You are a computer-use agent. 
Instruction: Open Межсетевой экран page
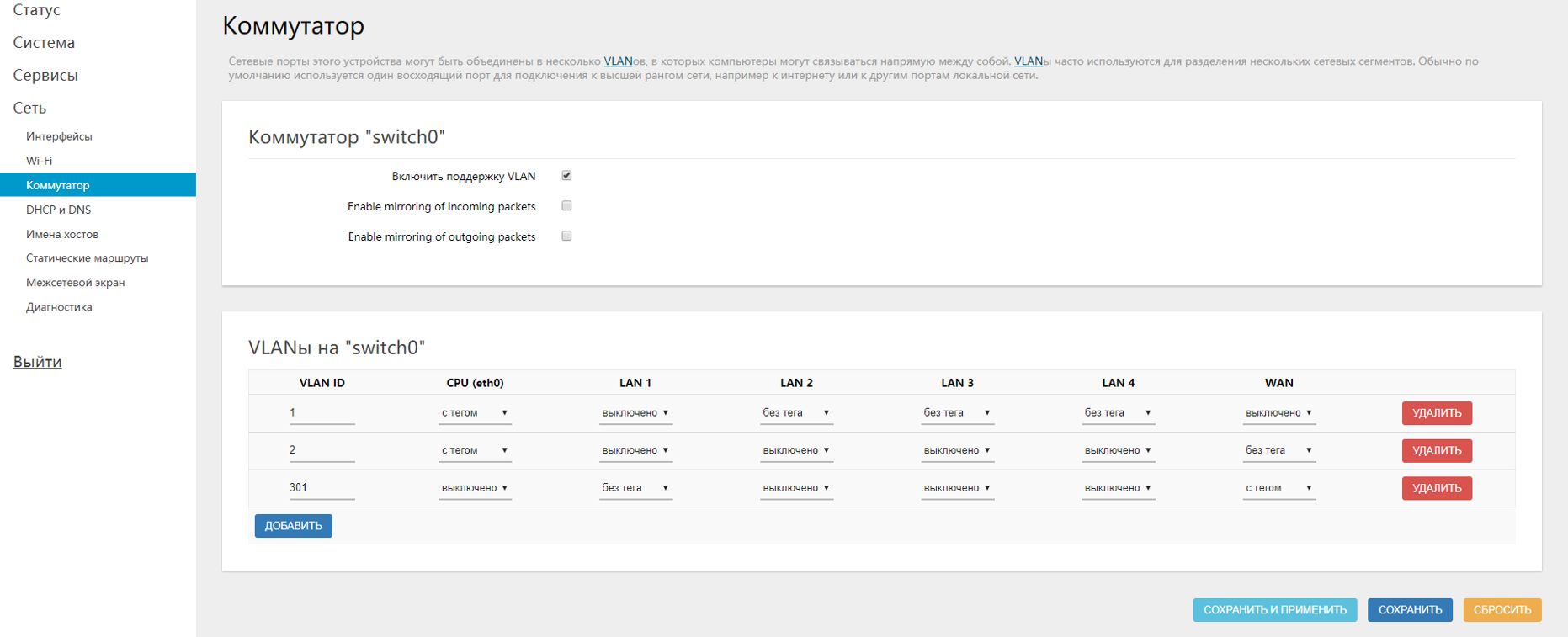(x=75, y=283)
